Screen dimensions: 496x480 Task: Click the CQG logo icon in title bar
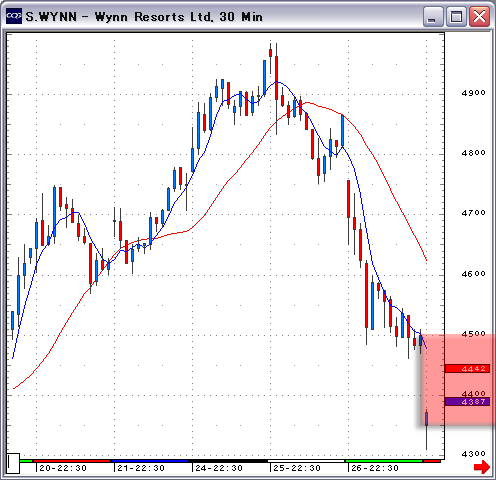[14, 16]
